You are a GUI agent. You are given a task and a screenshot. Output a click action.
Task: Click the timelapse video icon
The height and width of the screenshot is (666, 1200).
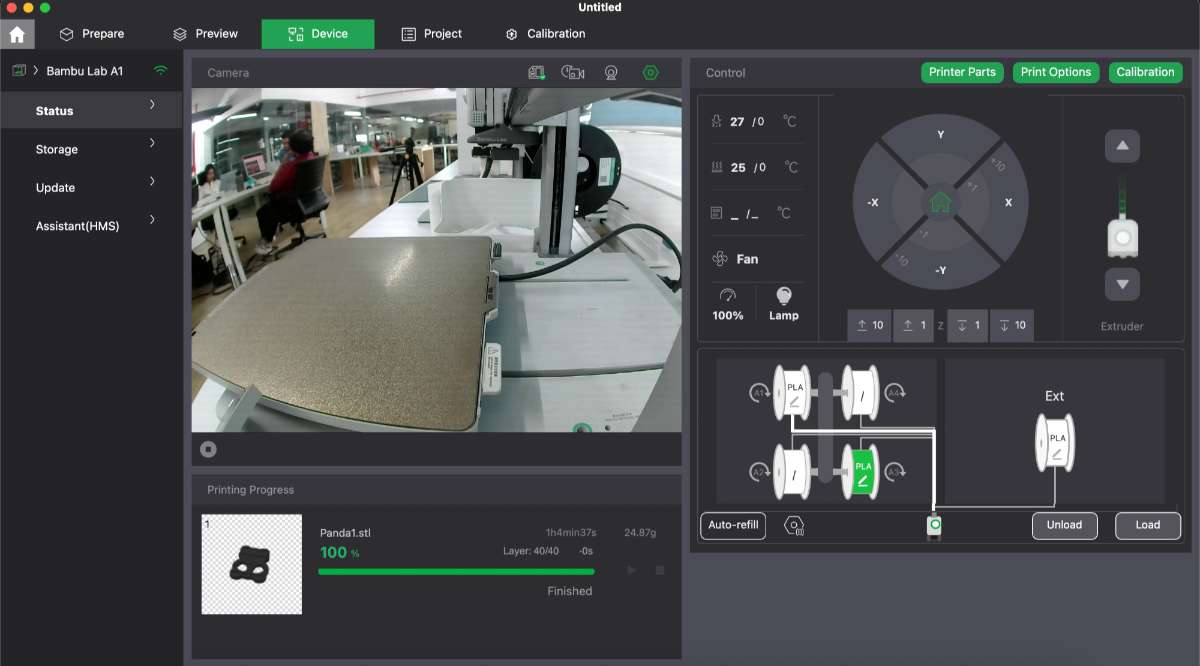573,73
